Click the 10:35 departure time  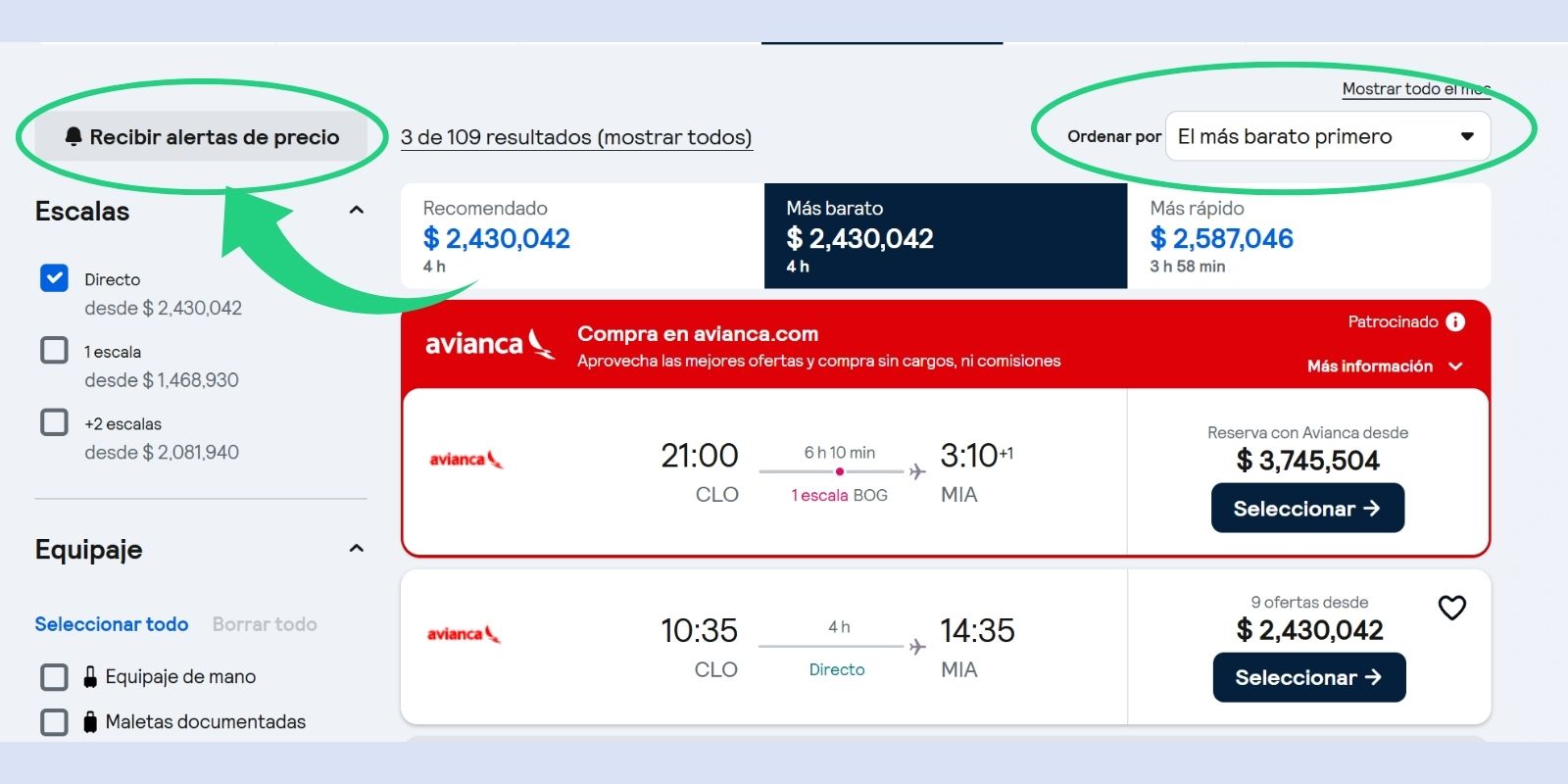(699, 630)
